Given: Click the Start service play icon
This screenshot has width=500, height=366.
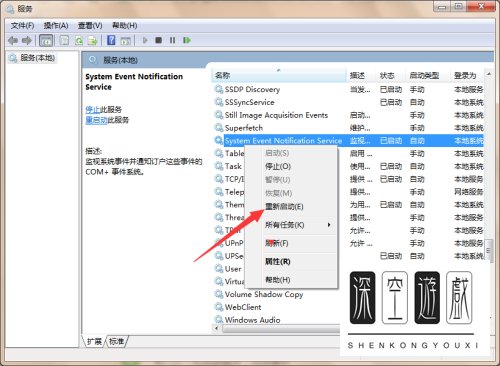Looking at the screenshot, I should (145, 40).
